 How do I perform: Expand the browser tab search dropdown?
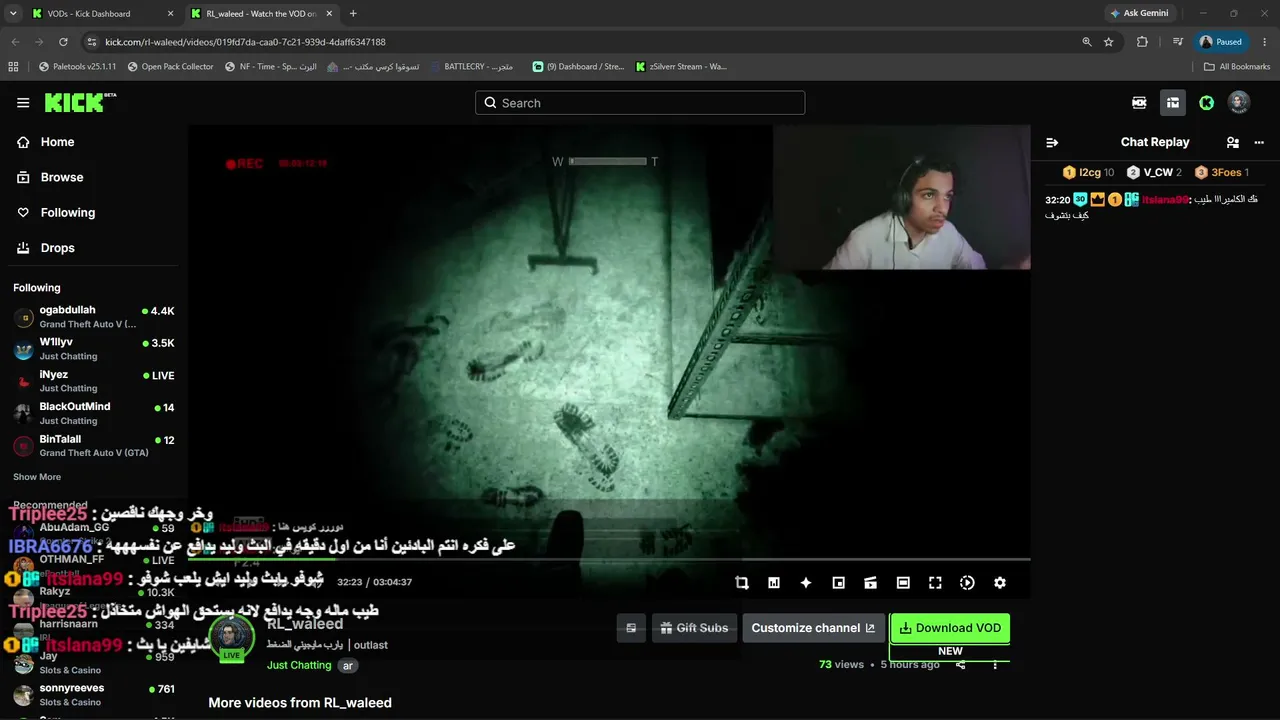coord(13,14)
